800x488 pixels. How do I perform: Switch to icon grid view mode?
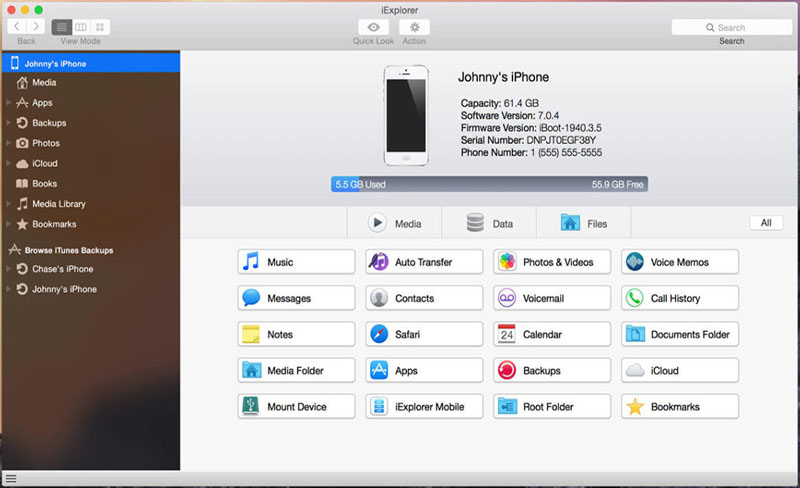click(100, 27)
